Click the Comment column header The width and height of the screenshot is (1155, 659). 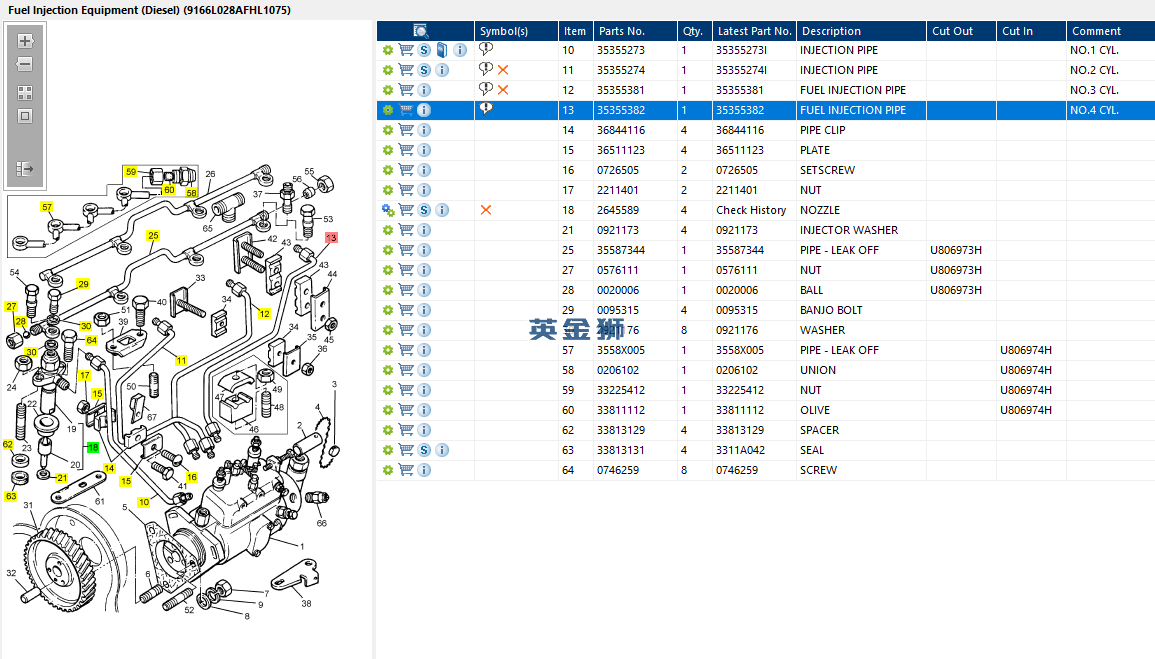1111,31
